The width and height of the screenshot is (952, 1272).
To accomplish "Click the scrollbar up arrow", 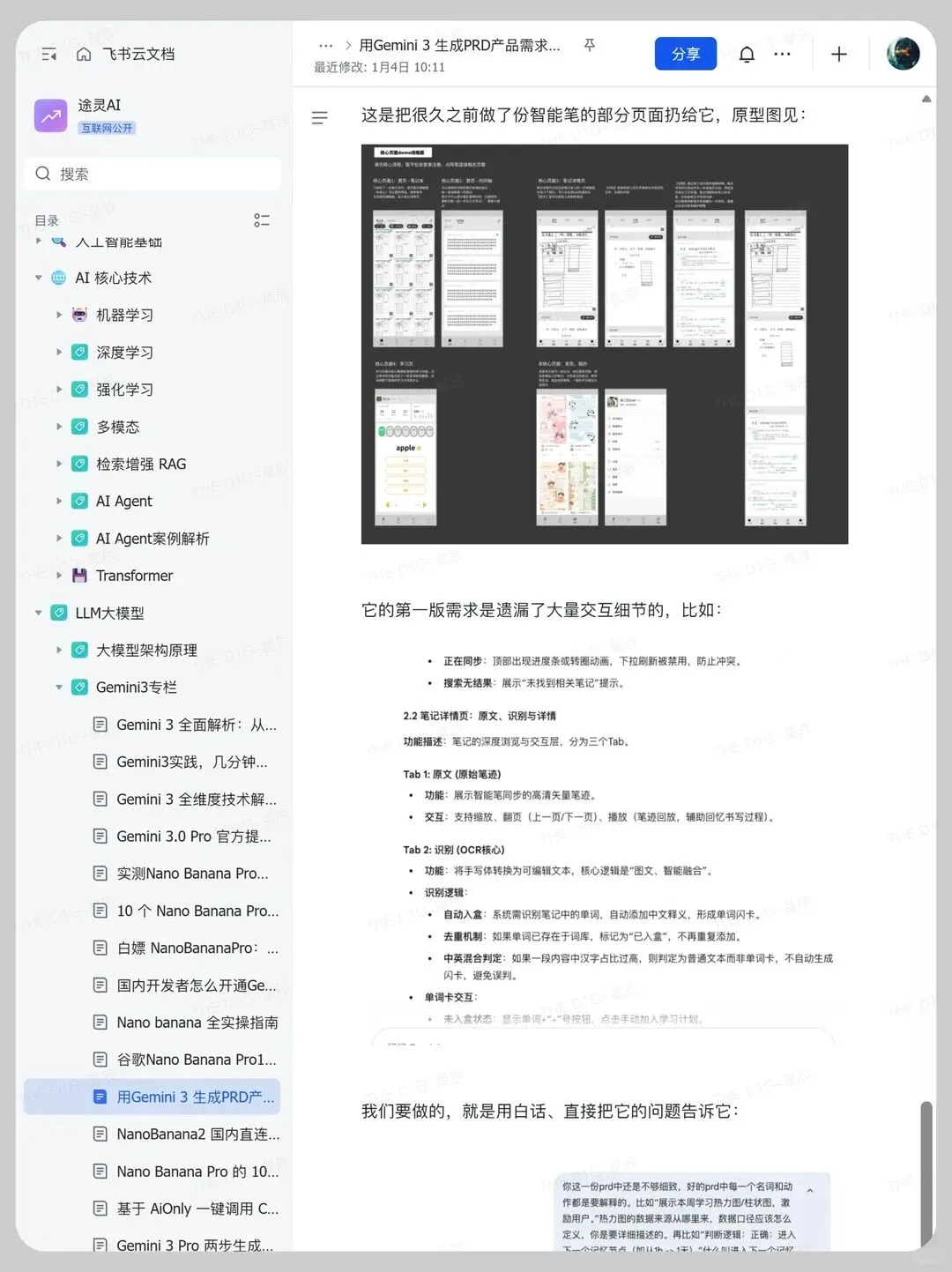I will click(926, 99).
